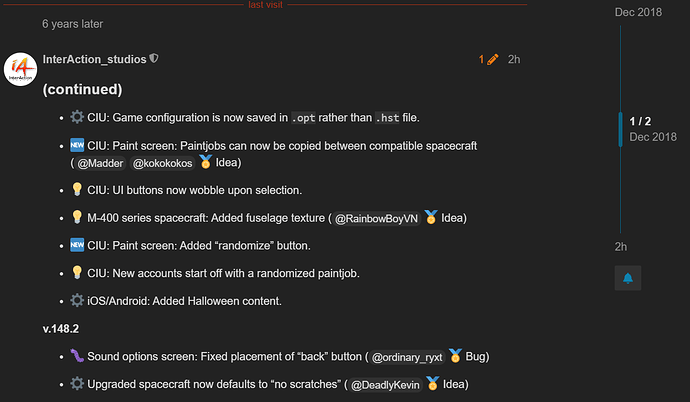This screenshot has height=402, width=690.
Task: Open the @RainbowBoyVN mention
Action: 376,217
